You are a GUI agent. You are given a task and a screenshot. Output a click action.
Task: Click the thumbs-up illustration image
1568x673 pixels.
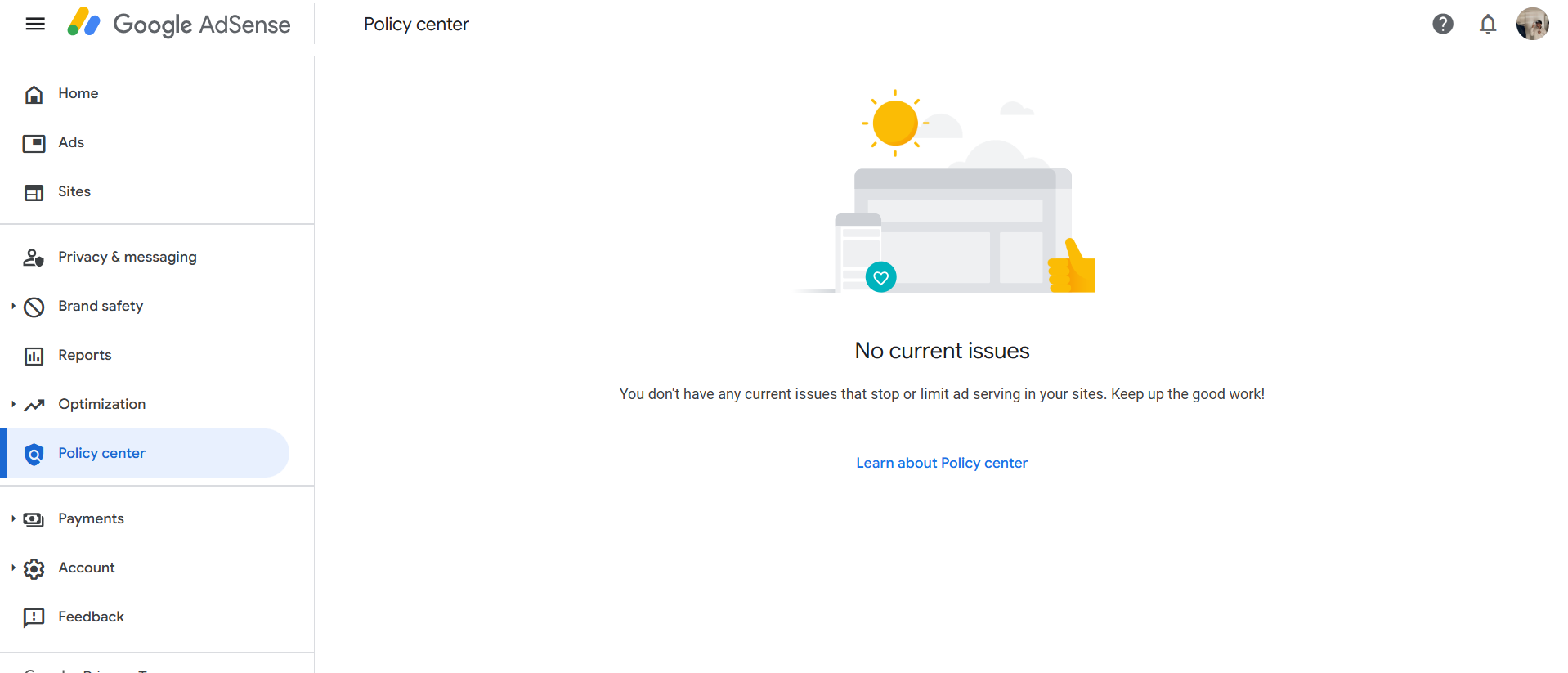[1073, 267]
